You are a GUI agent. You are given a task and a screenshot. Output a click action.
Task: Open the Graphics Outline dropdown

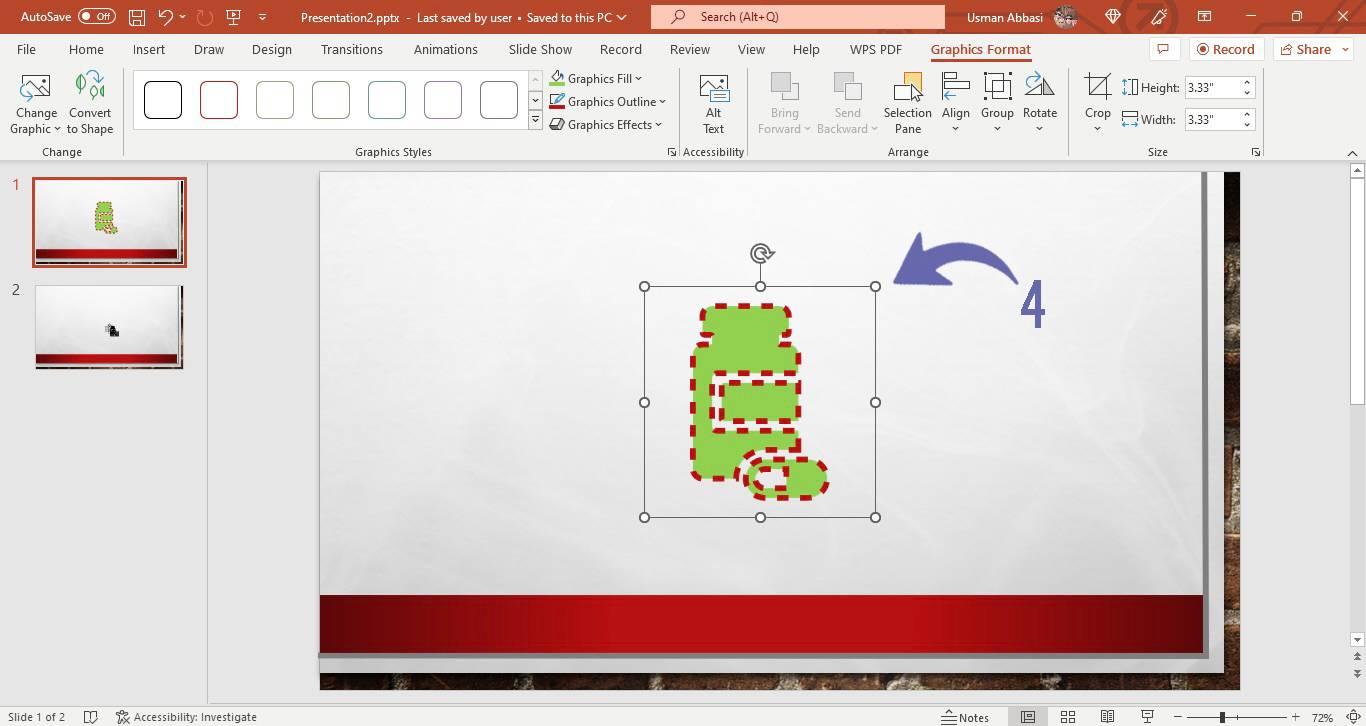[607, 101]
